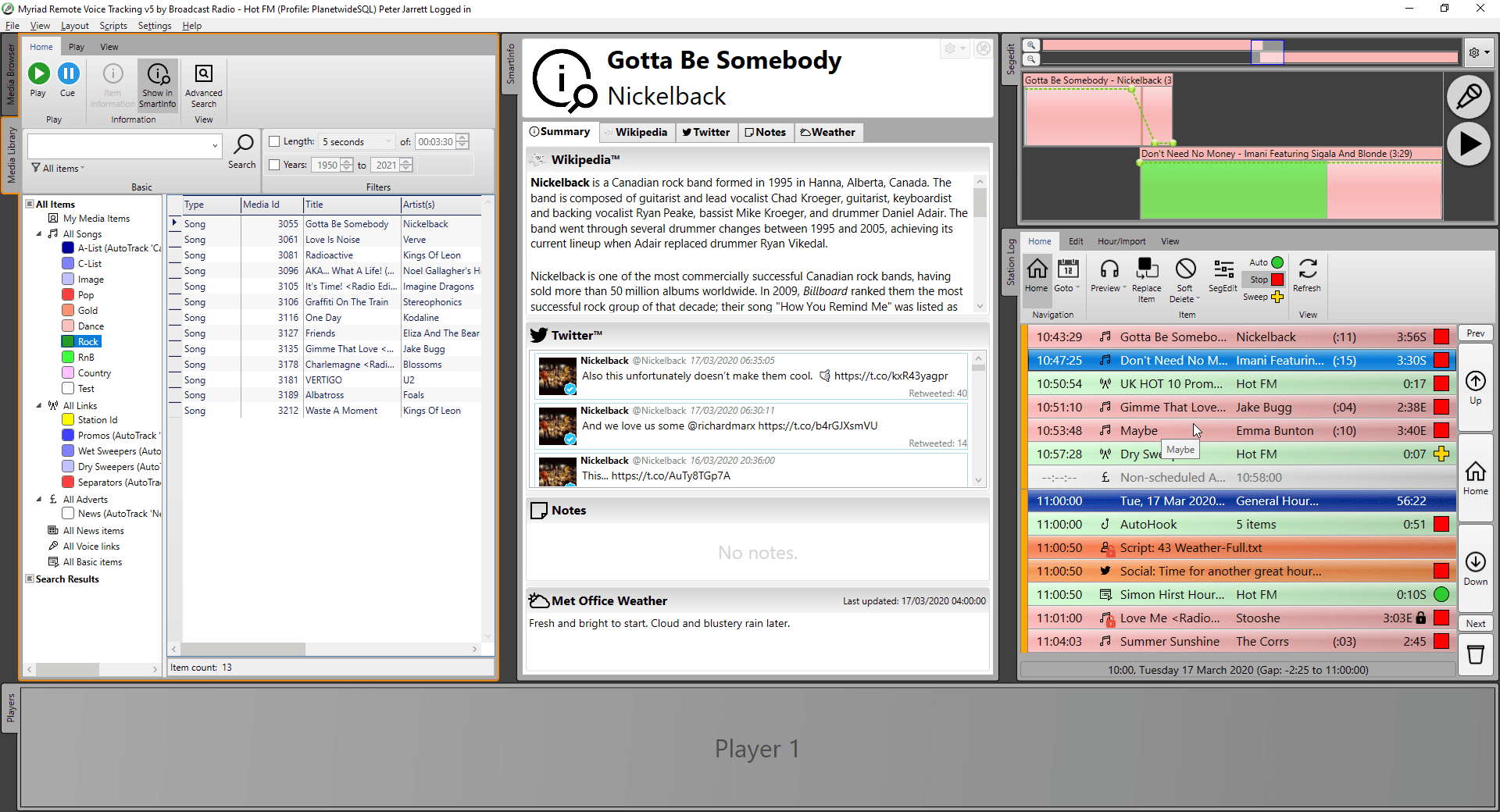Click the green Play icon in Media Library
This screenshot has height=812, width=1500.
click(38, 73)
